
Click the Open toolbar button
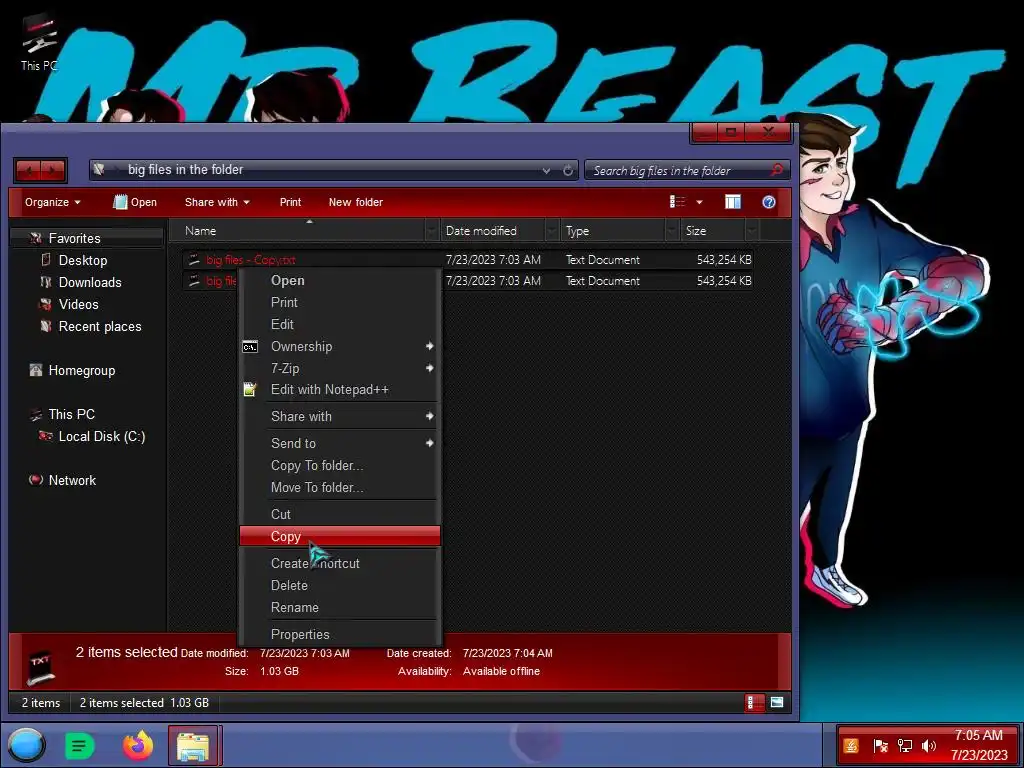pos(135,202)
